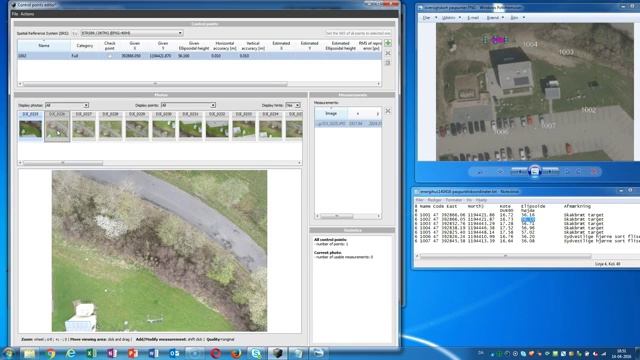
Task: Rotate image counterclockwise in Photo Viewer
Action: tap(567, 172)
